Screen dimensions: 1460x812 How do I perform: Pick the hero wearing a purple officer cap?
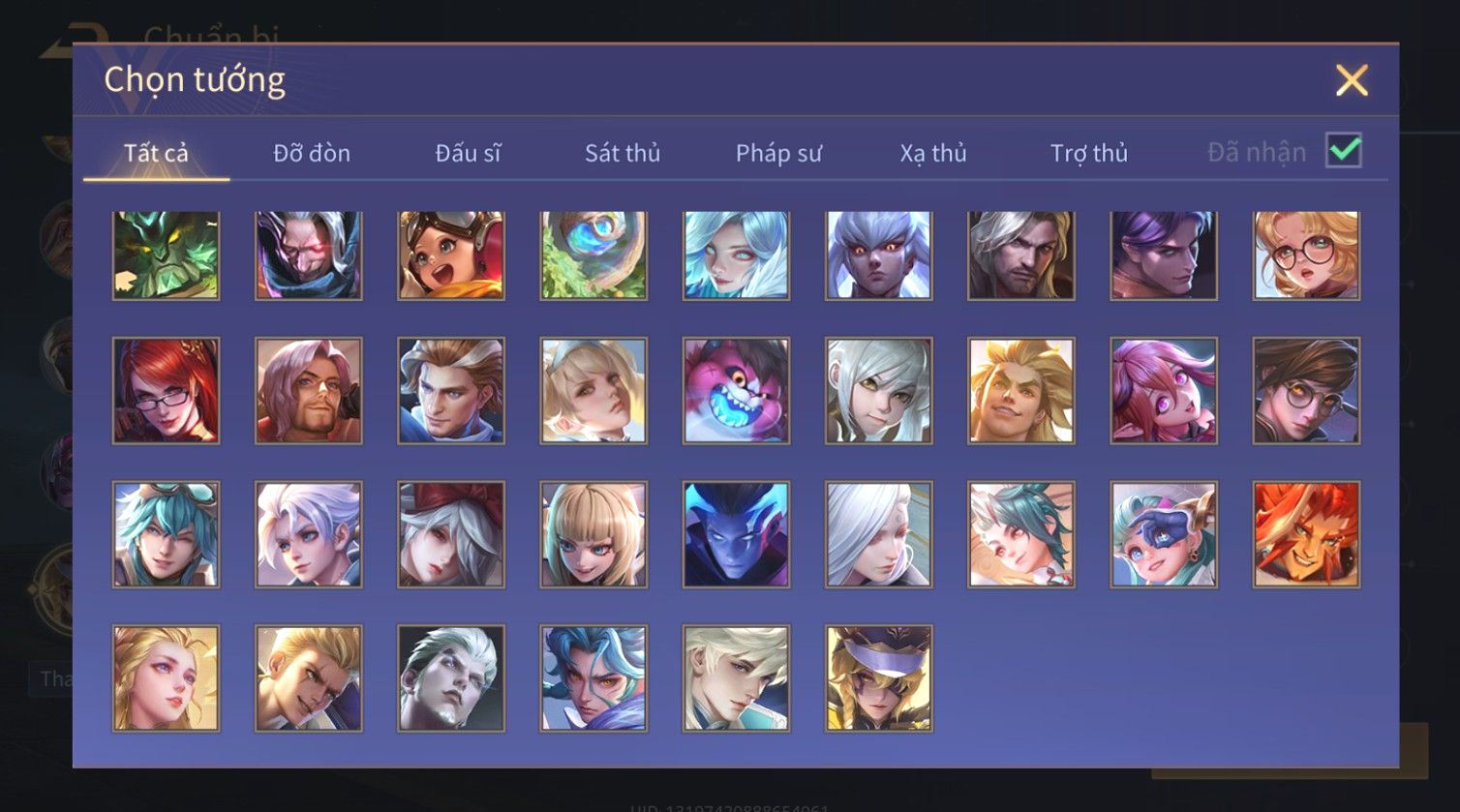[879, 677]
